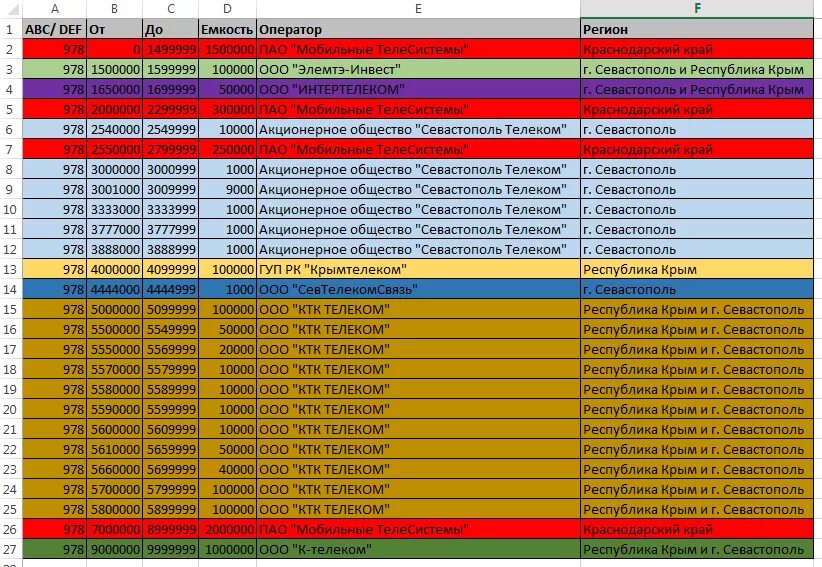Select the ООО "ИНТЕРТЕЛЕКОМ" cell
Viewport: 822px width, 567px height.
pos(418,89)
